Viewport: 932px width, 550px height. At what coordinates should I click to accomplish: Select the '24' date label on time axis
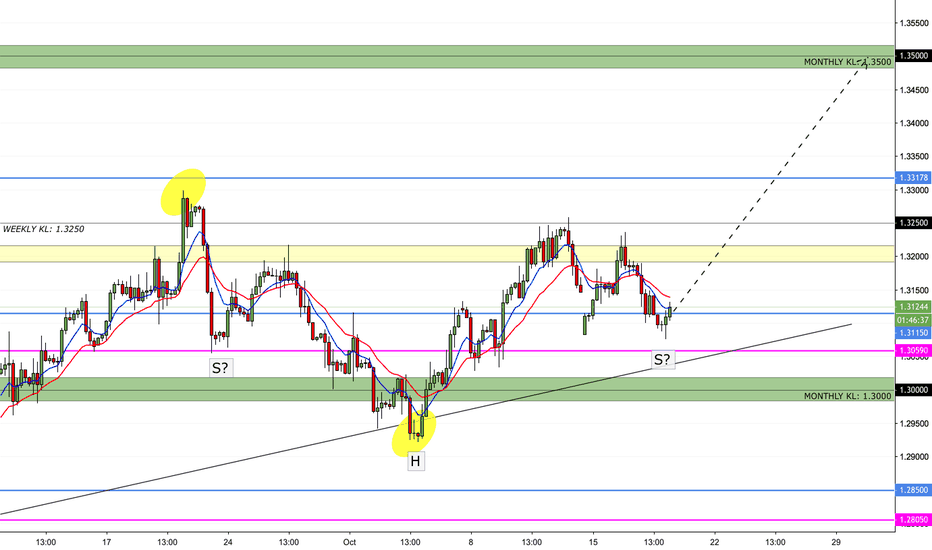pyautogui.click(x=228, y=542)
